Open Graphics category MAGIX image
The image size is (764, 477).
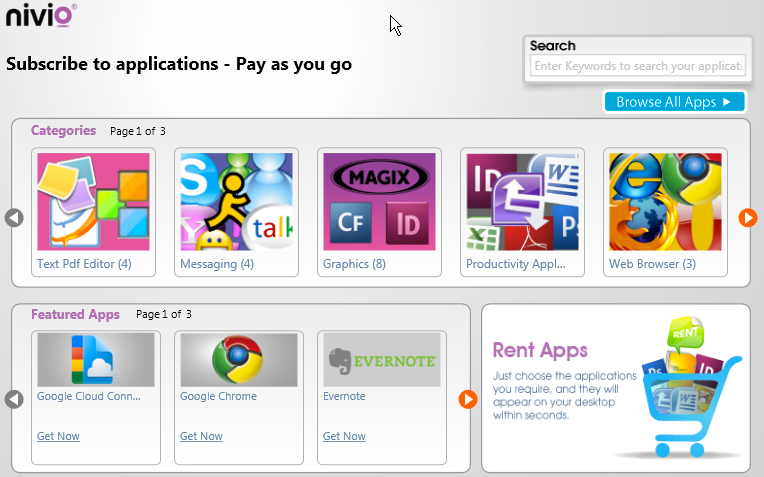click(x=380, y=202)
